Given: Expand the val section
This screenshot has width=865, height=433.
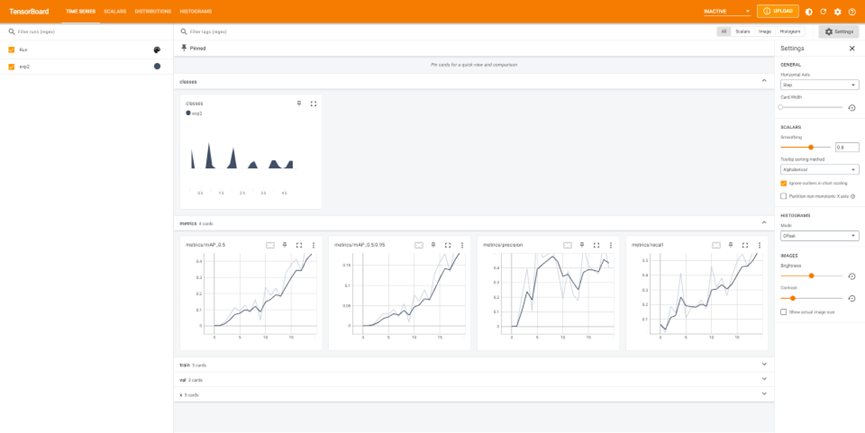Looking at the screenshot, I should [764, 379].
